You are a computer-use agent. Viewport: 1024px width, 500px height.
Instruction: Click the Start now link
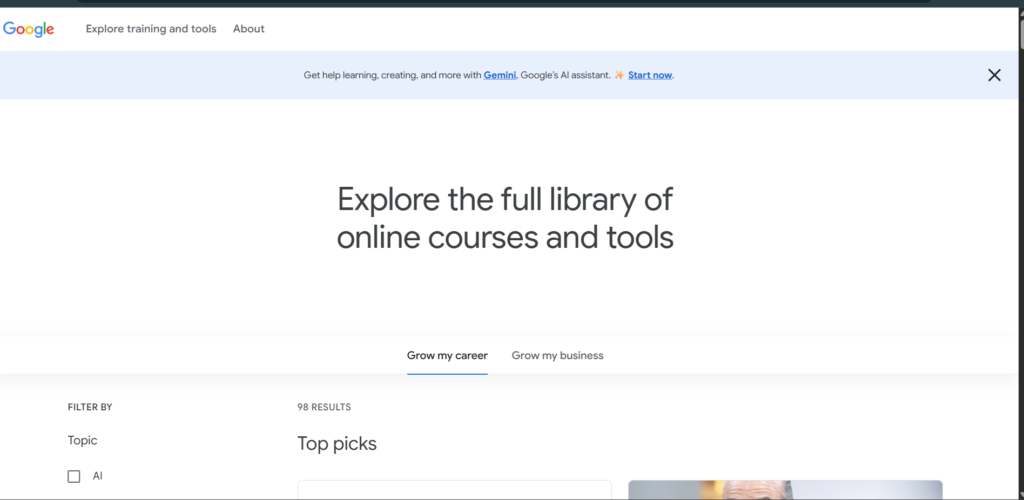pos(650,75)
